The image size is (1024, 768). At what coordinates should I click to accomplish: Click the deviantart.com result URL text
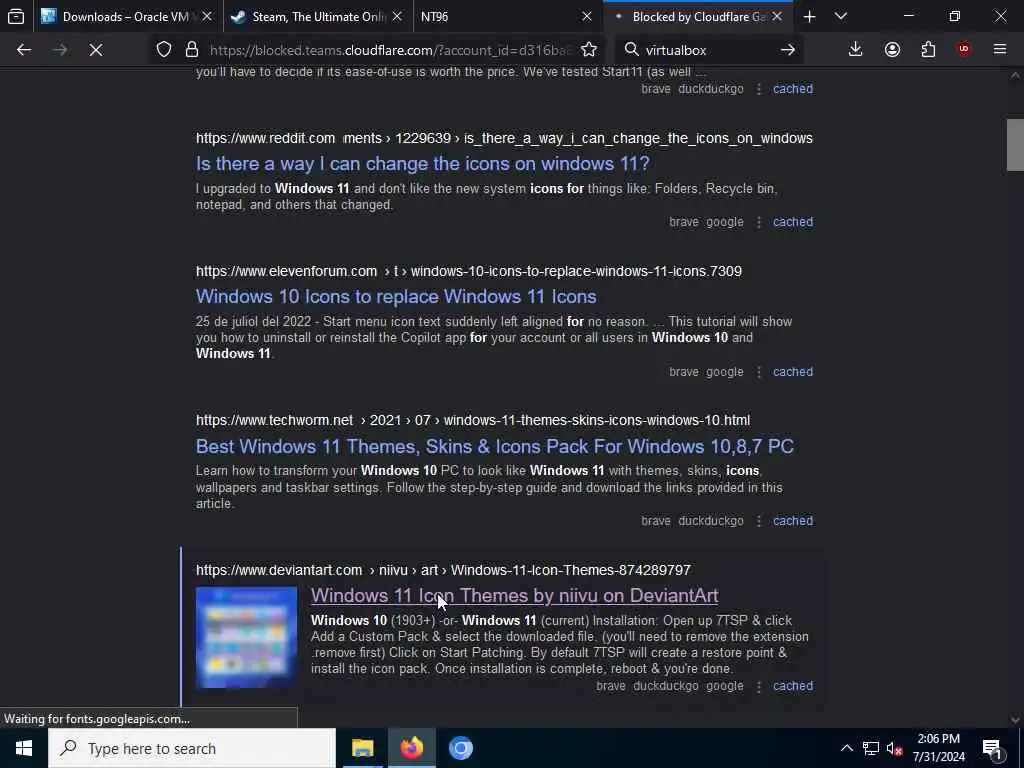click(x=443, y=570)
